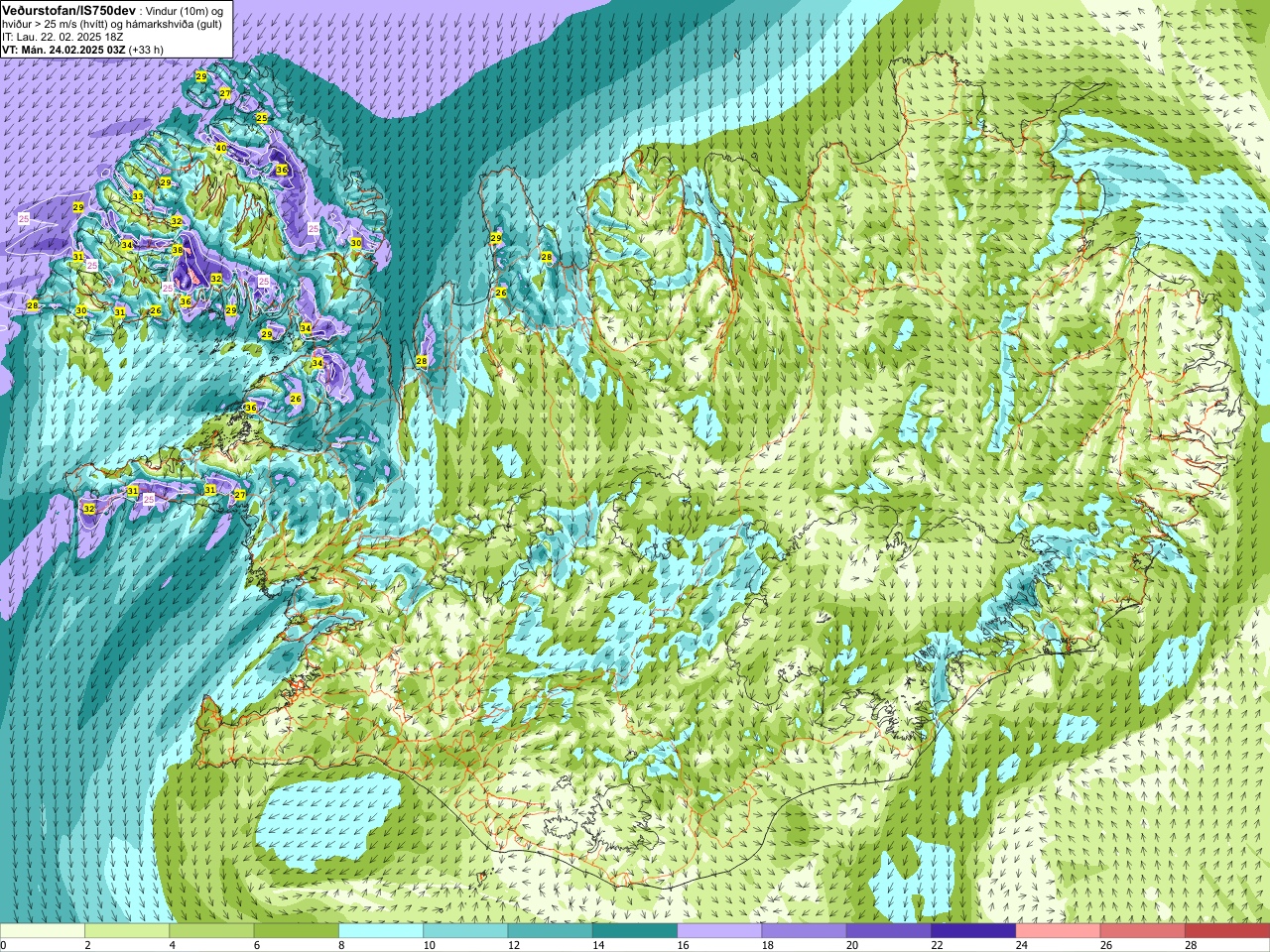1270x952 pixels.
Task: Click the legend scale label "28"
Action: [1192, 945]
